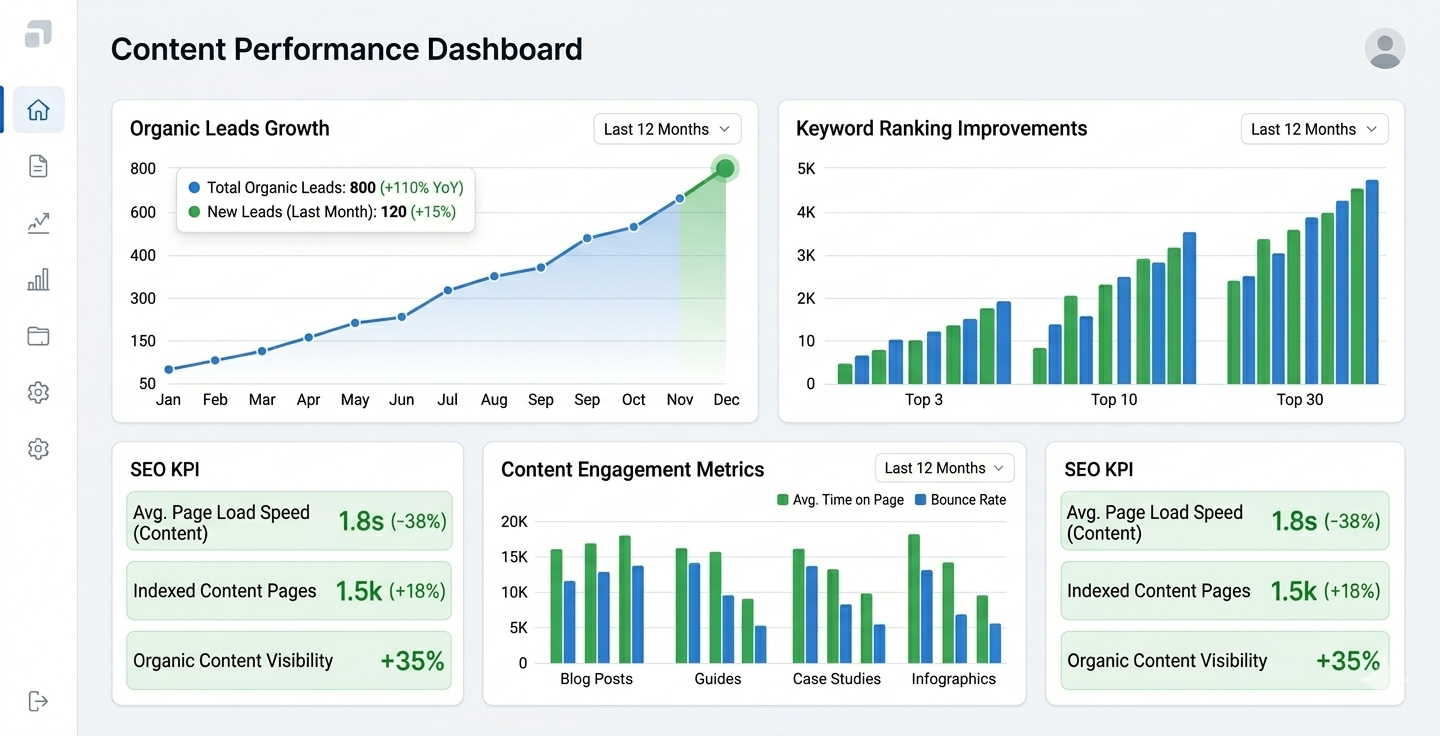This screenshot has height=736, width=1440.
Task: Click the 5K label on keyword chart axis
Action: pos(806,169)
